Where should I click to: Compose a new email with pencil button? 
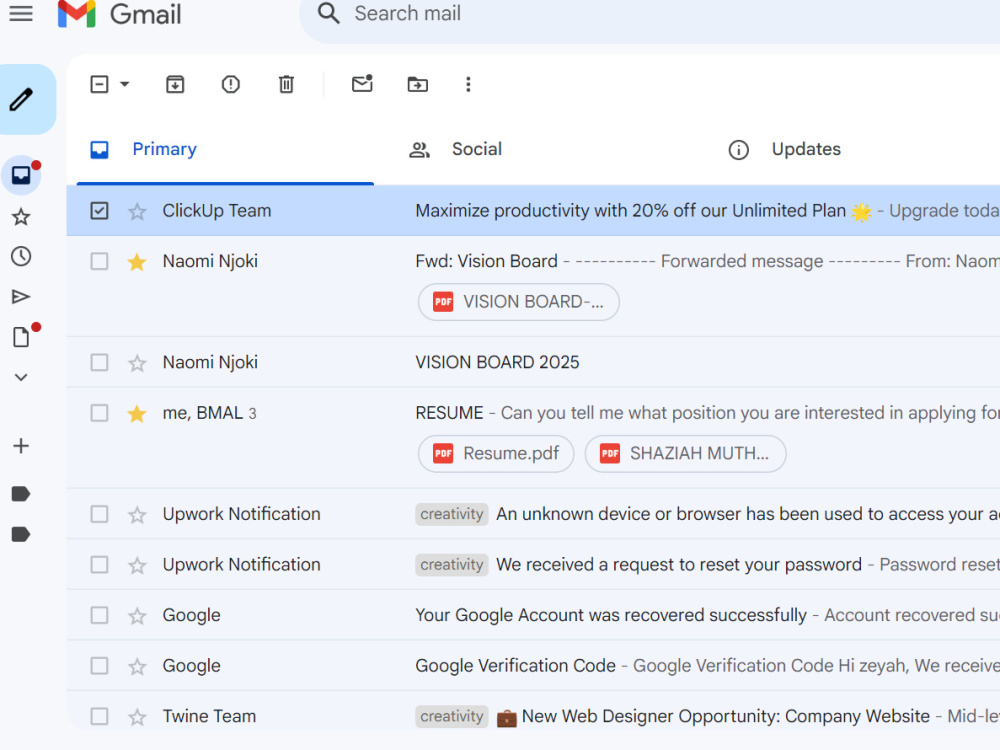point(22,99)
